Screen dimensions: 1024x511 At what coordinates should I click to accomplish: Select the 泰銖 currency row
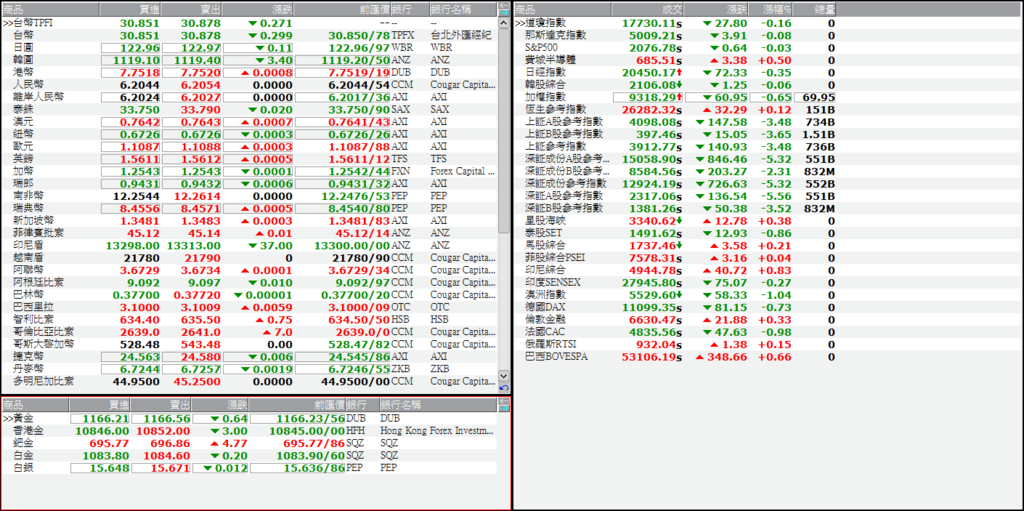(249, 109)
